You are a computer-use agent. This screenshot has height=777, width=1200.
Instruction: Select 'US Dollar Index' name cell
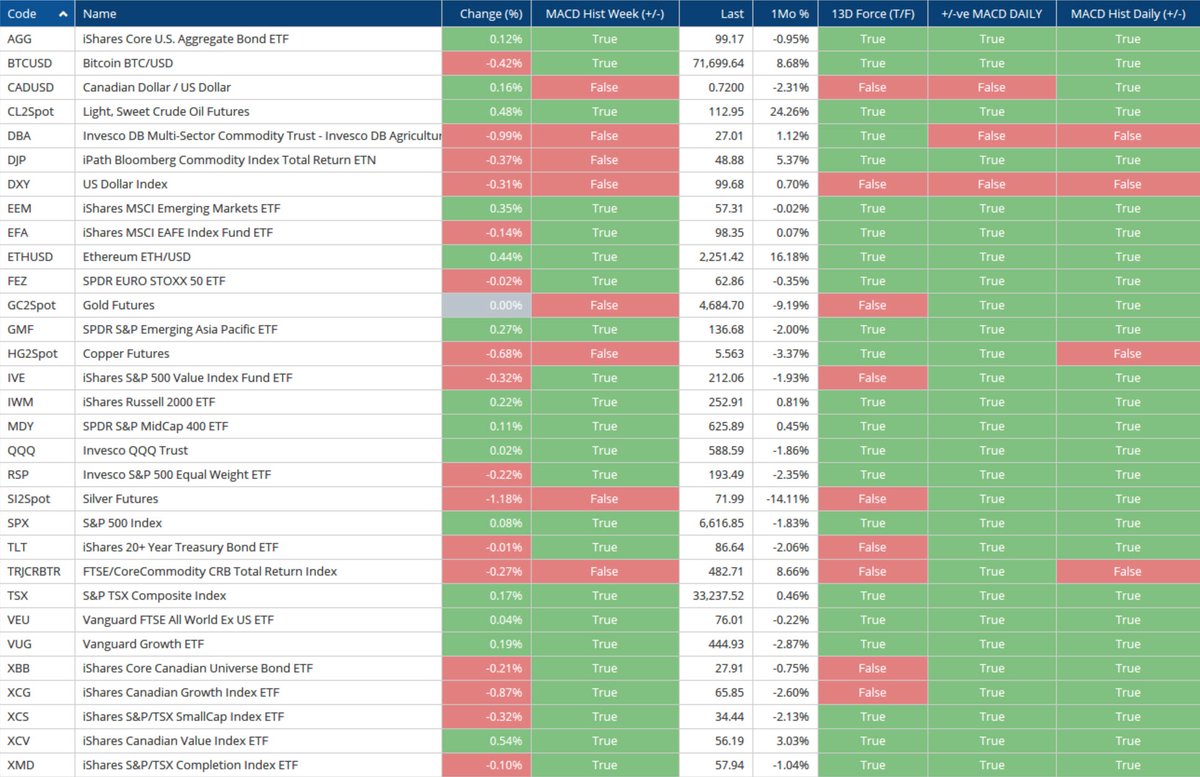pyautogui.click(x=258, y=184)
